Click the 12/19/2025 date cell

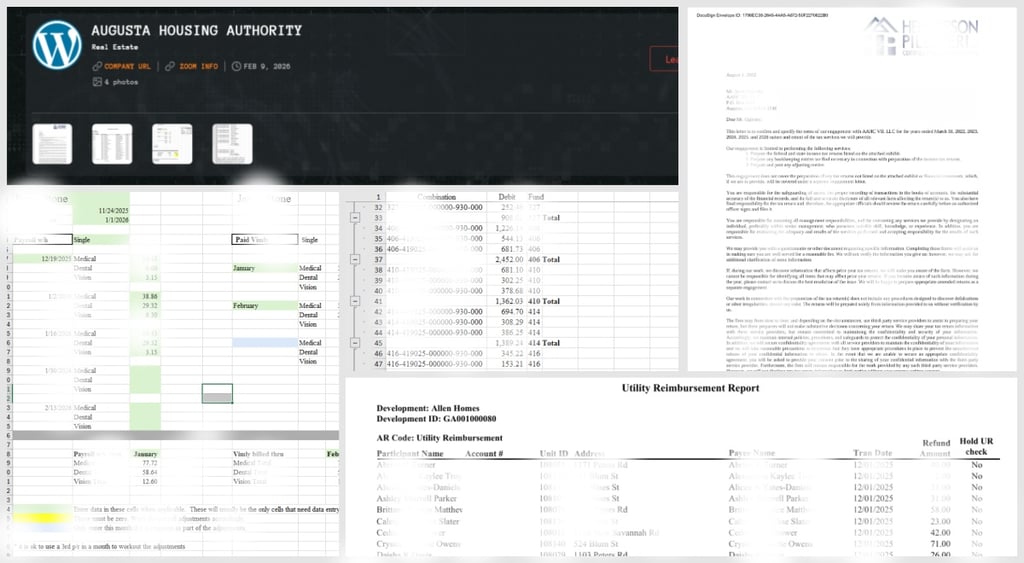[43, 259]
